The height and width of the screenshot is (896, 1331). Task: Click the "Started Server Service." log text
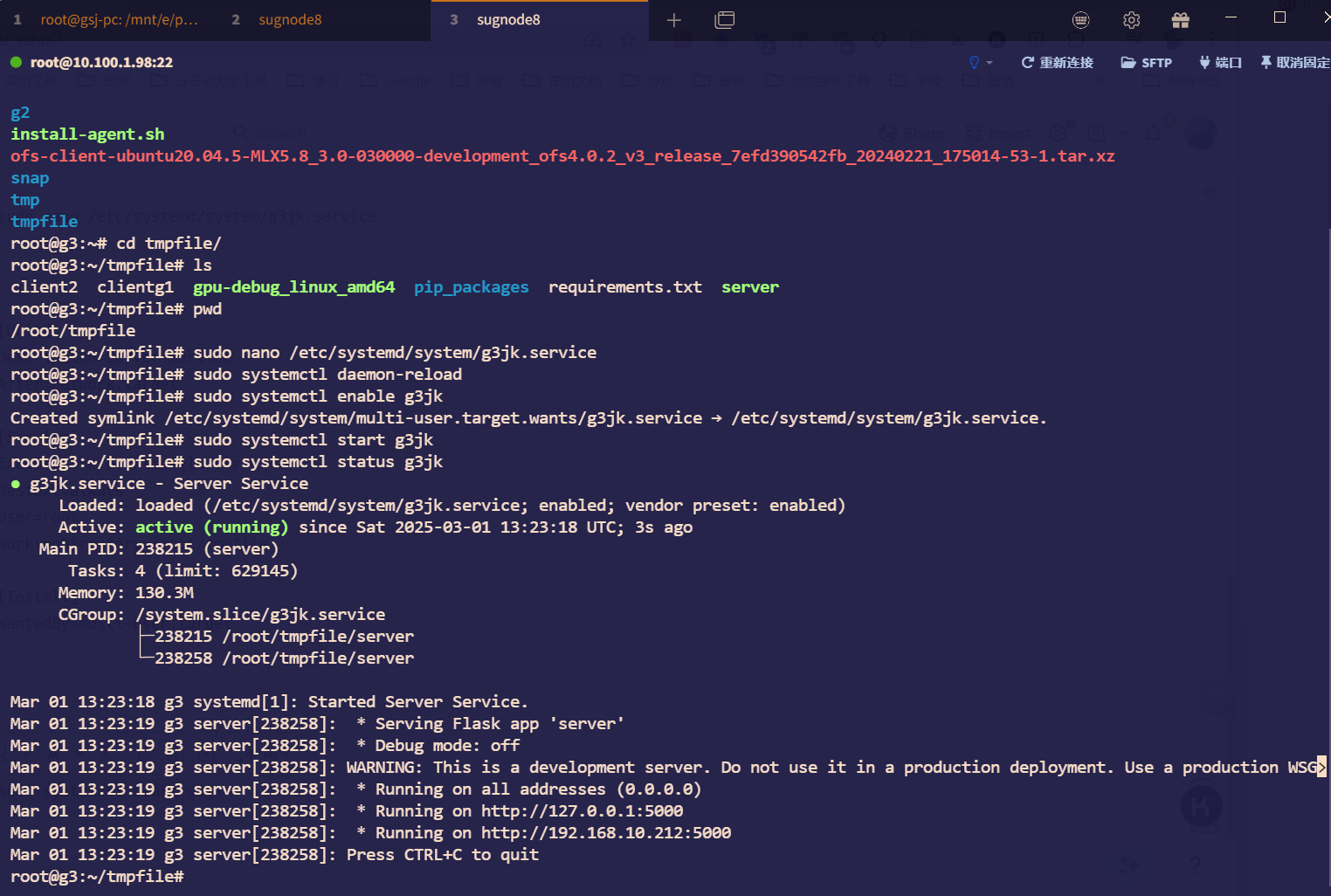click(x=417, y=701)
